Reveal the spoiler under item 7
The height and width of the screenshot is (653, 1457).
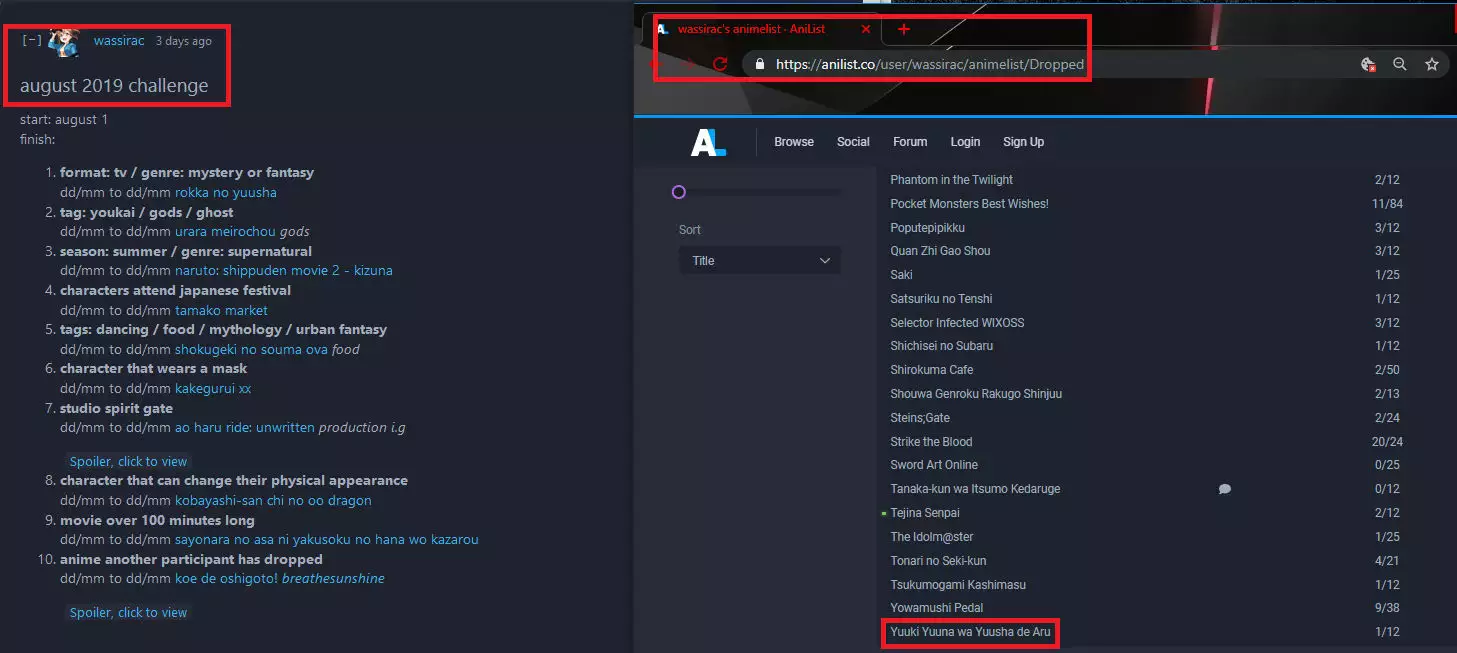(128, 461)
